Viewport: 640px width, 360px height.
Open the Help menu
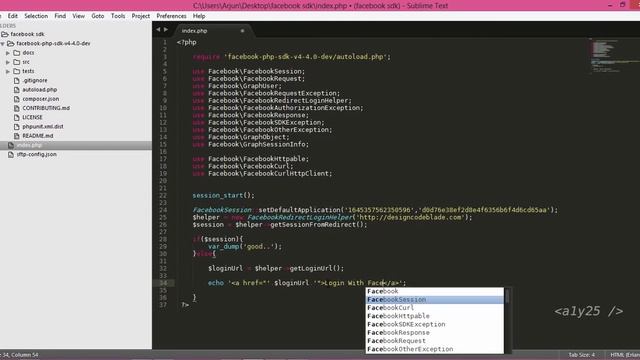click(199, 16)
